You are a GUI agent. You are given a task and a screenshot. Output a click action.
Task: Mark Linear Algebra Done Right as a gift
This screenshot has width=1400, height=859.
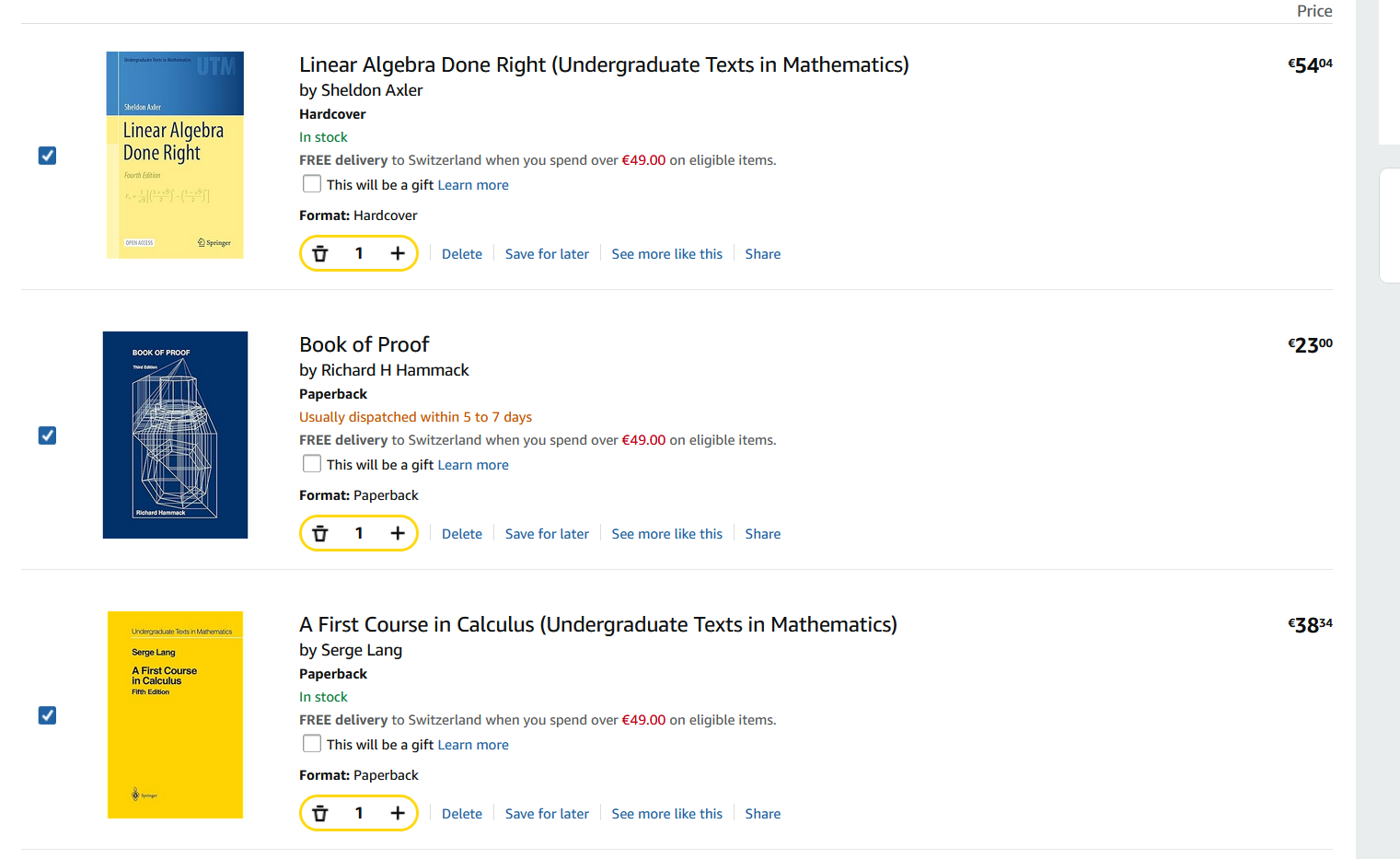point(312,184)
